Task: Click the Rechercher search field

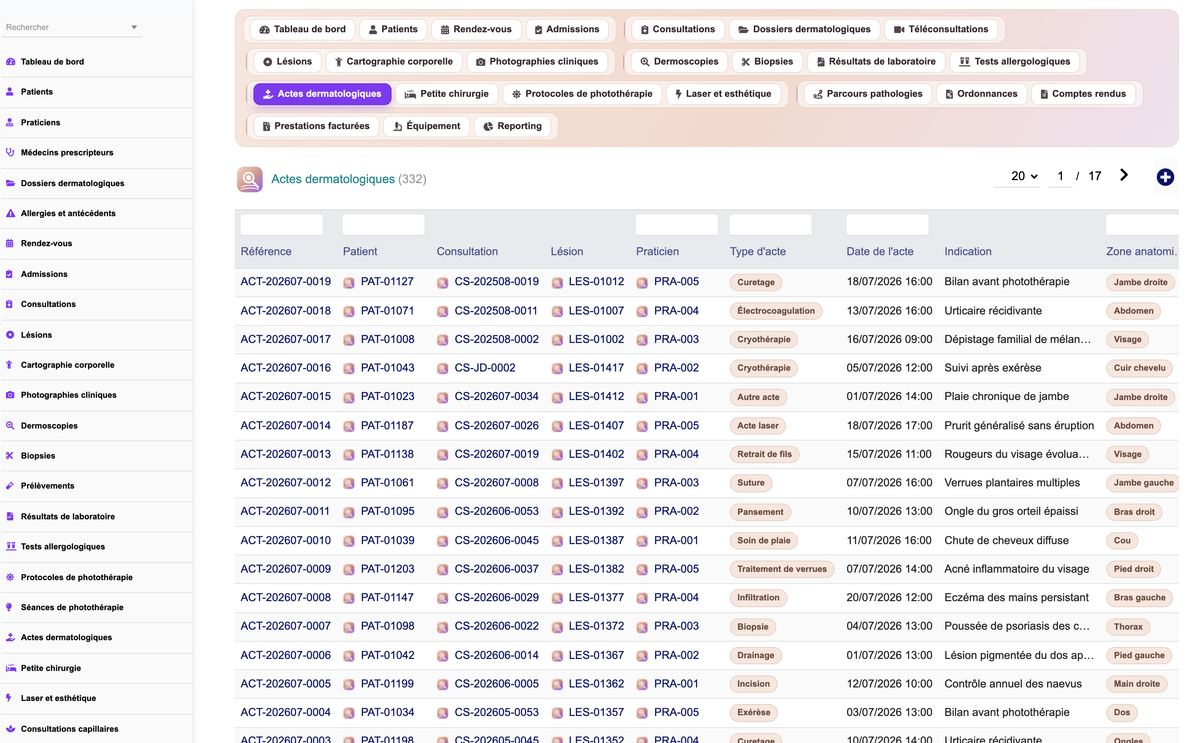Action: coord(66,27)
